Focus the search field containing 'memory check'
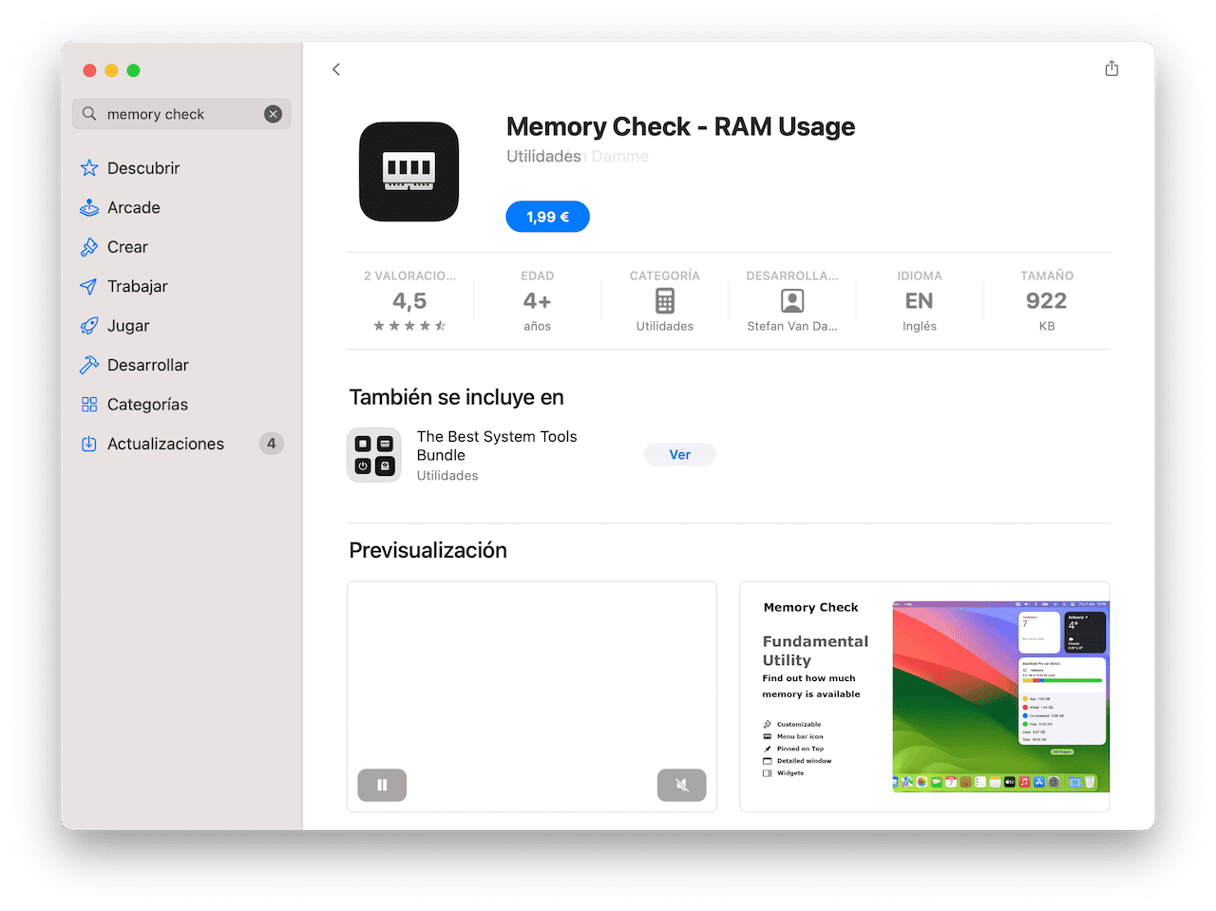1216x911 pixels. pyautogui.click(x=181, y=114)
